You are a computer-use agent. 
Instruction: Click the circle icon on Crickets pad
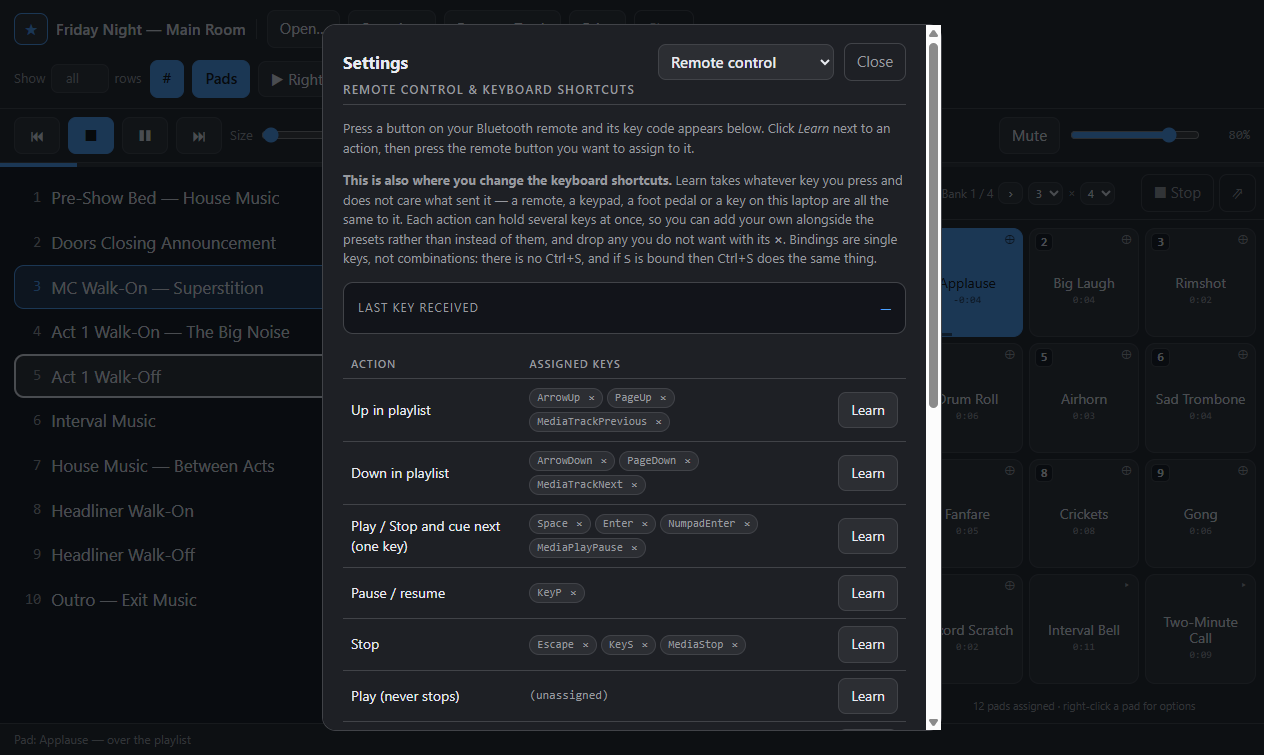click(1127, 471)
